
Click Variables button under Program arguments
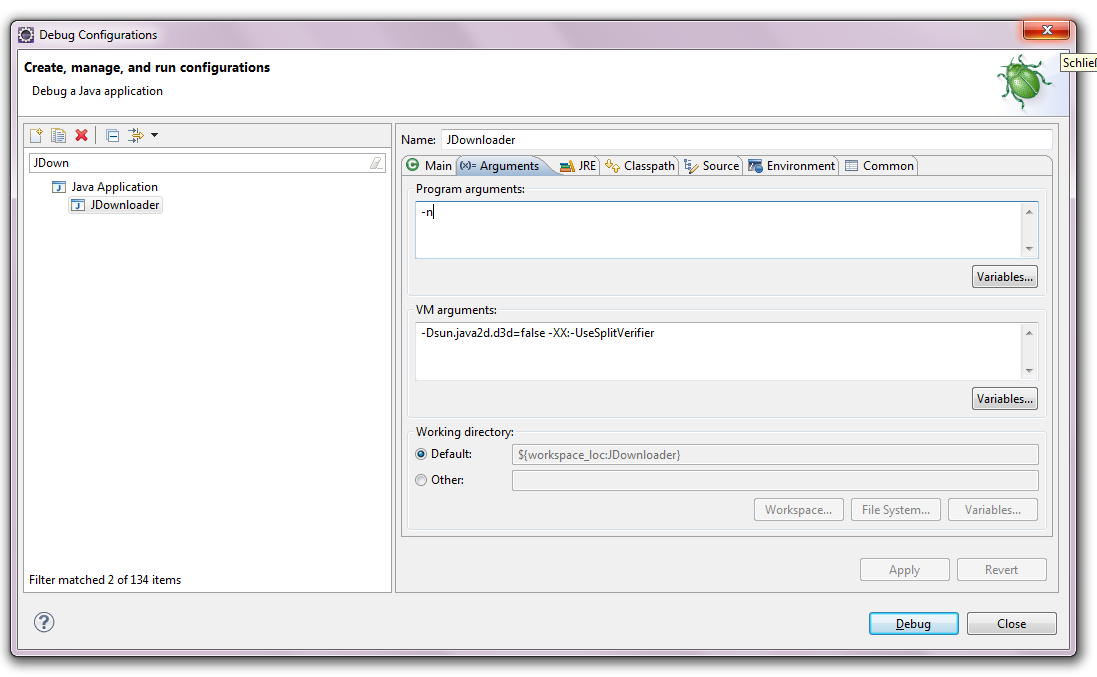pyautogui.click(x=1004, y=277)
